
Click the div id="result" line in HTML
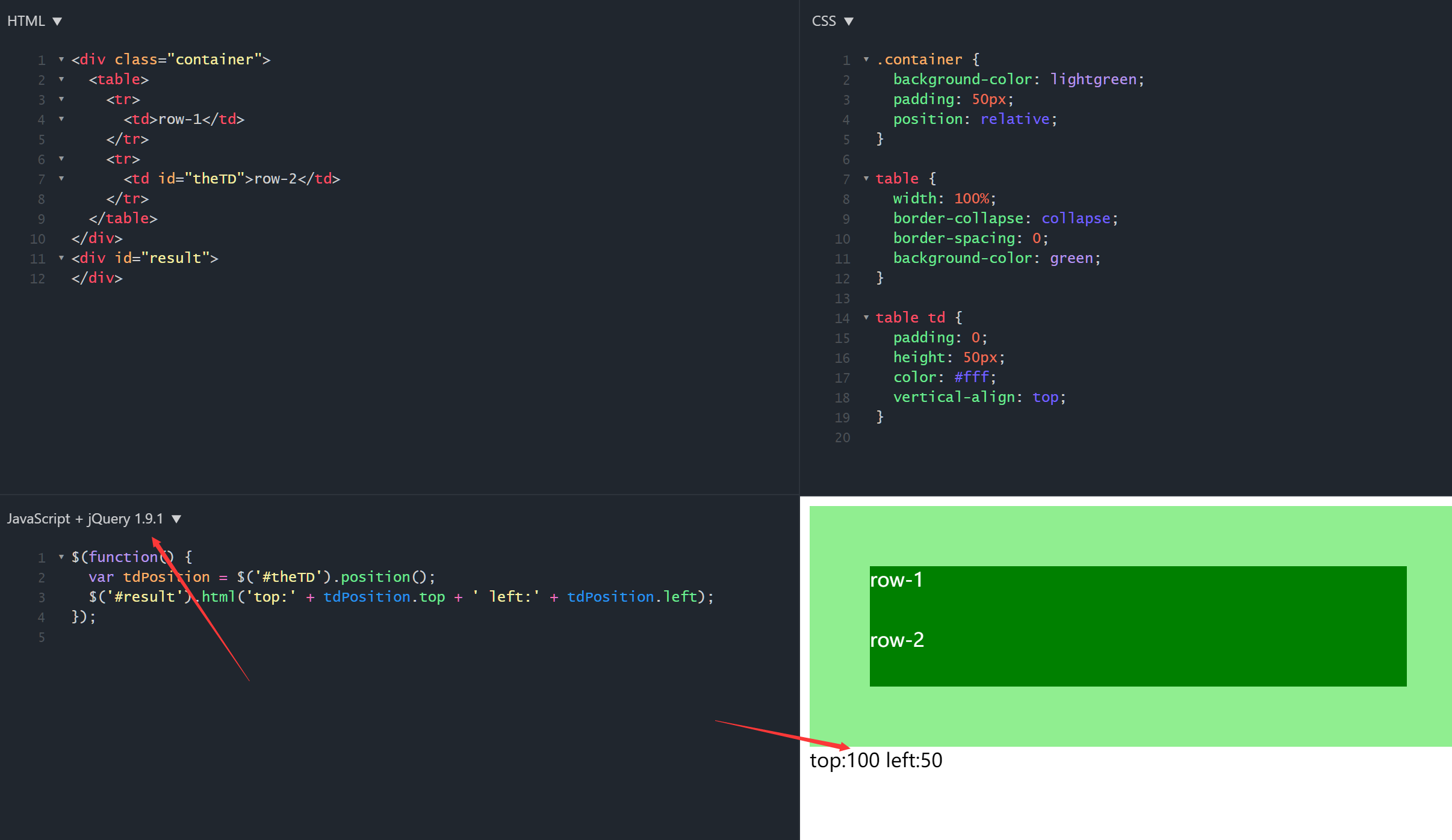(x=145, y=258)
